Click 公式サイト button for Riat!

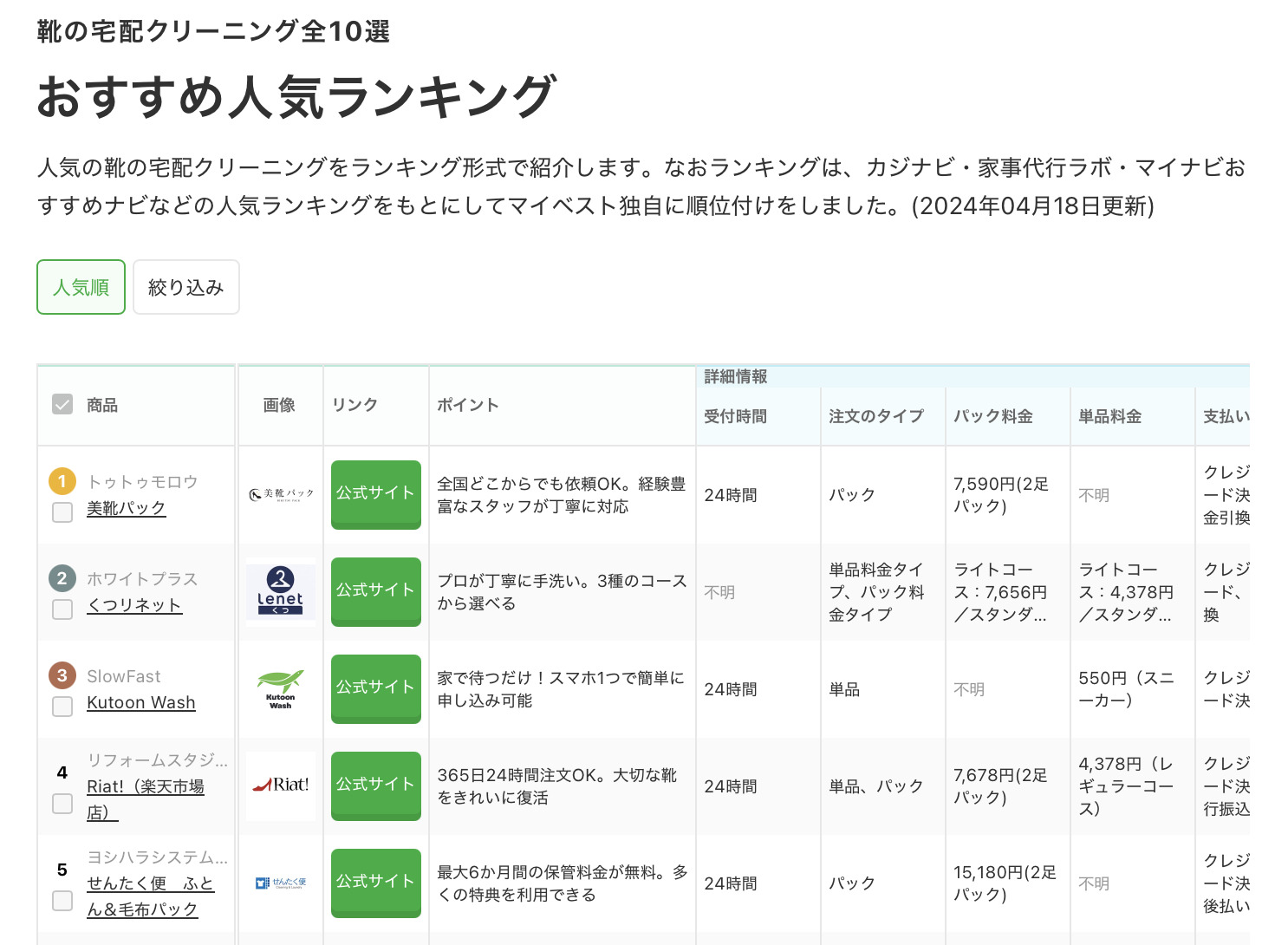coord(376,785)
